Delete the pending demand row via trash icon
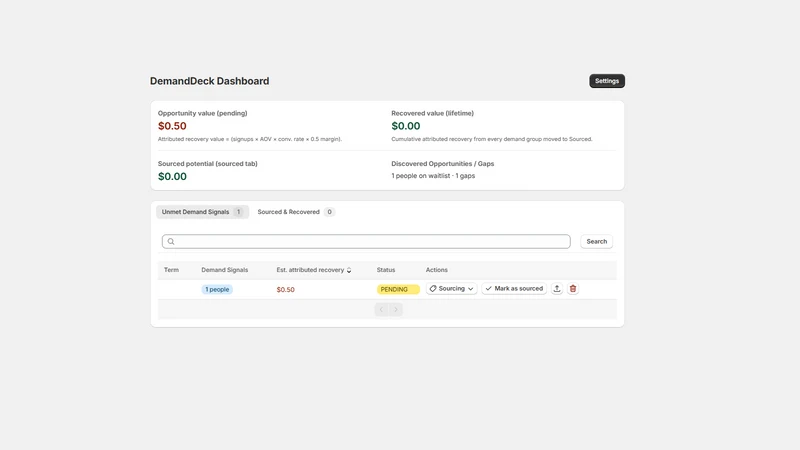Screen dimensions: 800x450 tap(573, 289)
